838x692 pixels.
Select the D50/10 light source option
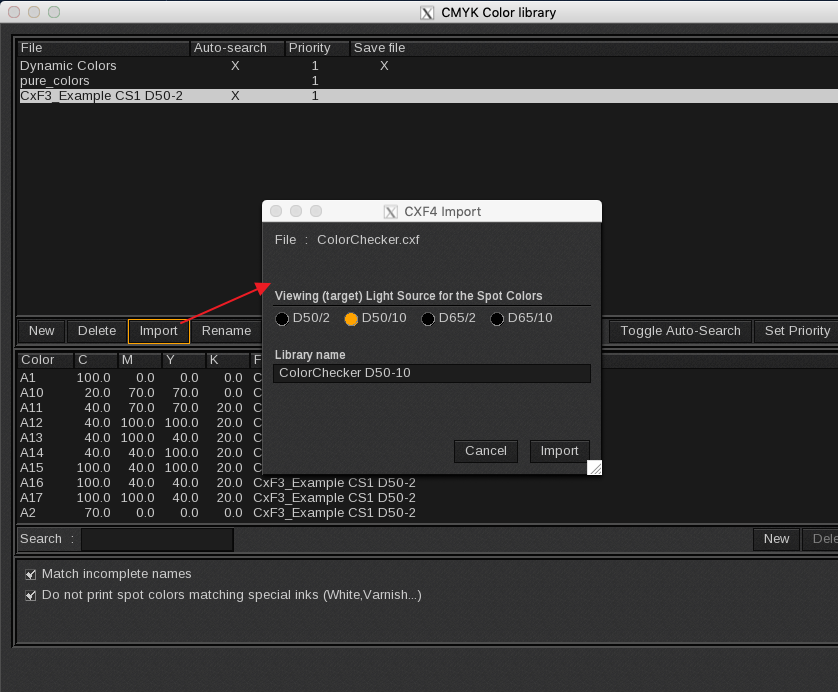(x=352, y=319)
